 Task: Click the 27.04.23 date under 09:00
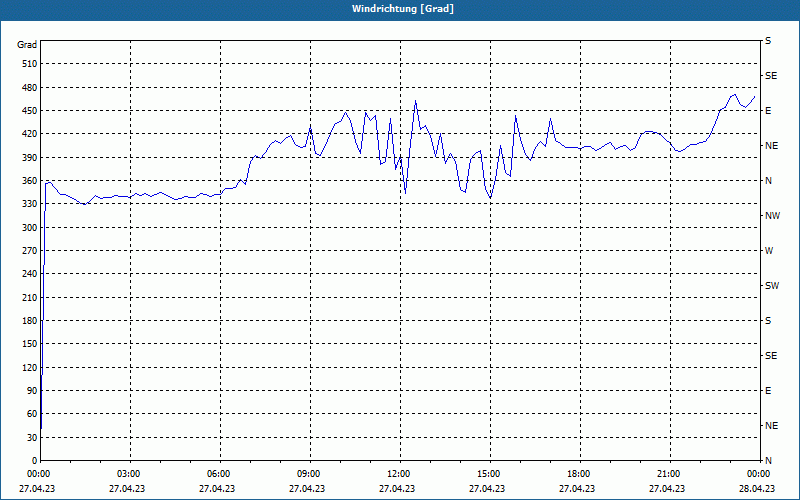tap(307, 488)
